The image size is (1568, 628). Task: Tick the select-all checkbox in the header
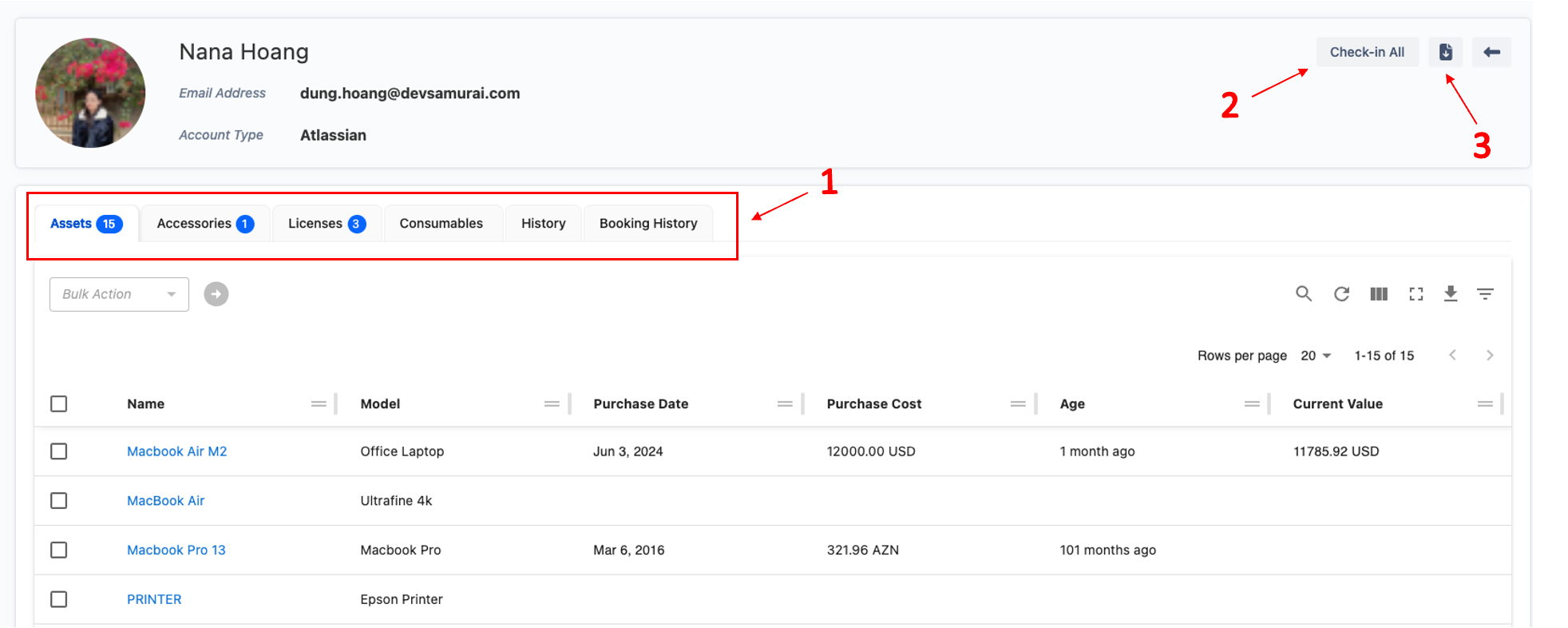point(59,403)
